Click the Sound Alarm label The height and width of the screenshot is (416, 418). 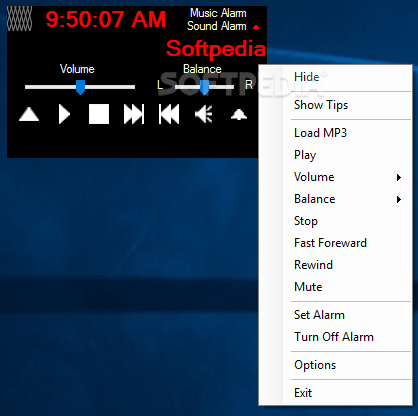click(x=217, y=26)
